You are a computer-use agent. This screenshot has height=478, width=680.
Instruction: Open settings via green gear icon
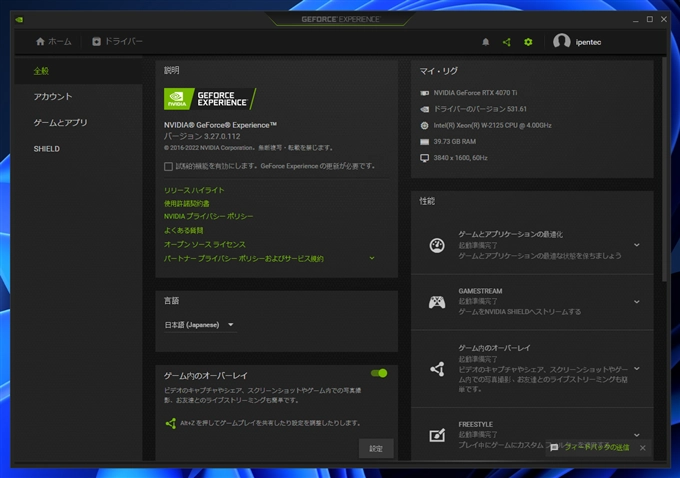click(528, 42)
